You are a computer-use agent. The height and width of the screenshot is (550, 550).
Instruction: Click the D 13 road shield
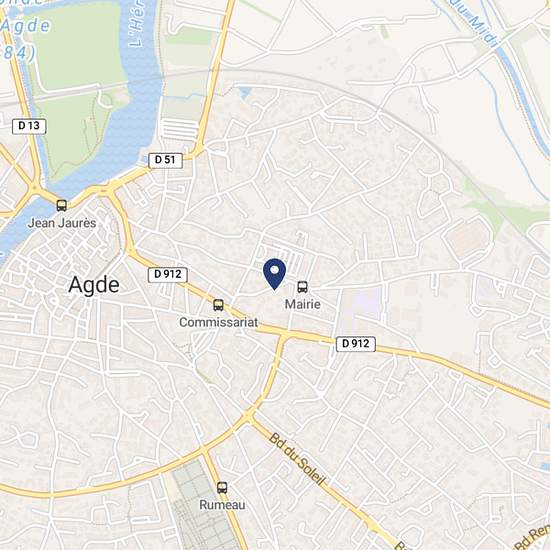(x=29, y=126)
